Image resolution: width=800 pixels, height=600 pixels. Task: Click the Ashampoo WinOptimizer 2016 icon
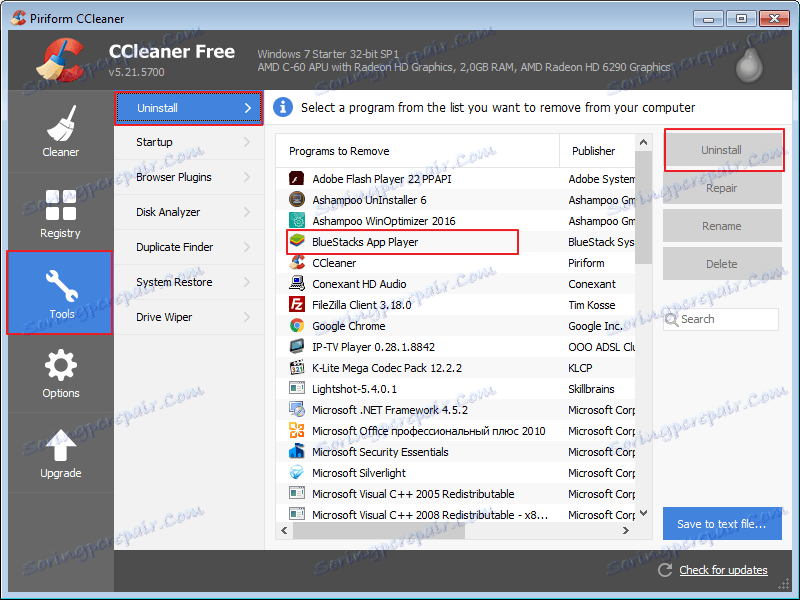296,220
